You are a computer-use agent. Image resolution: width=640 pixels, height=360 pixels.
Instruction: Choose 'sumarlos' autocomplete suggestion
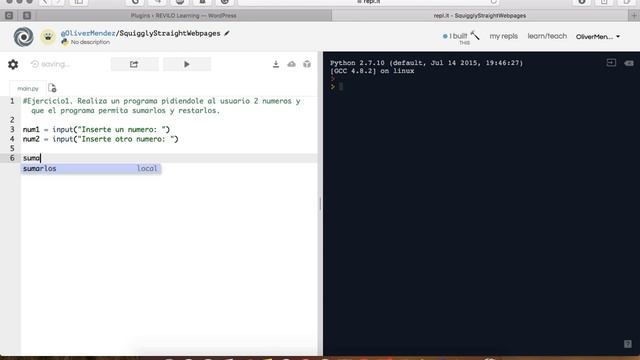pos(91,168)
